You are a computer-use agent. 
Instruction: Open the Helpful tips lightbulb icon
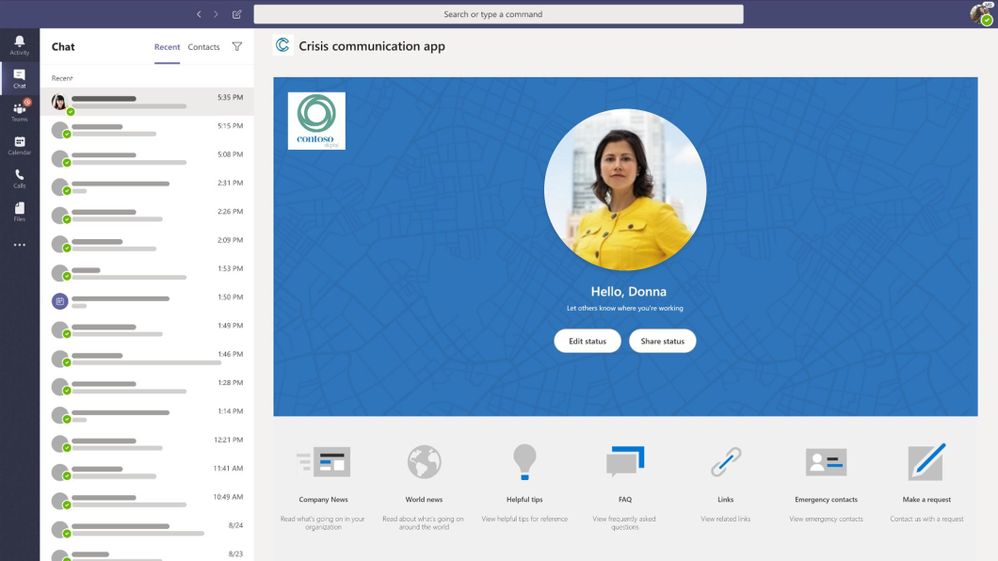[x=524, y=461]
